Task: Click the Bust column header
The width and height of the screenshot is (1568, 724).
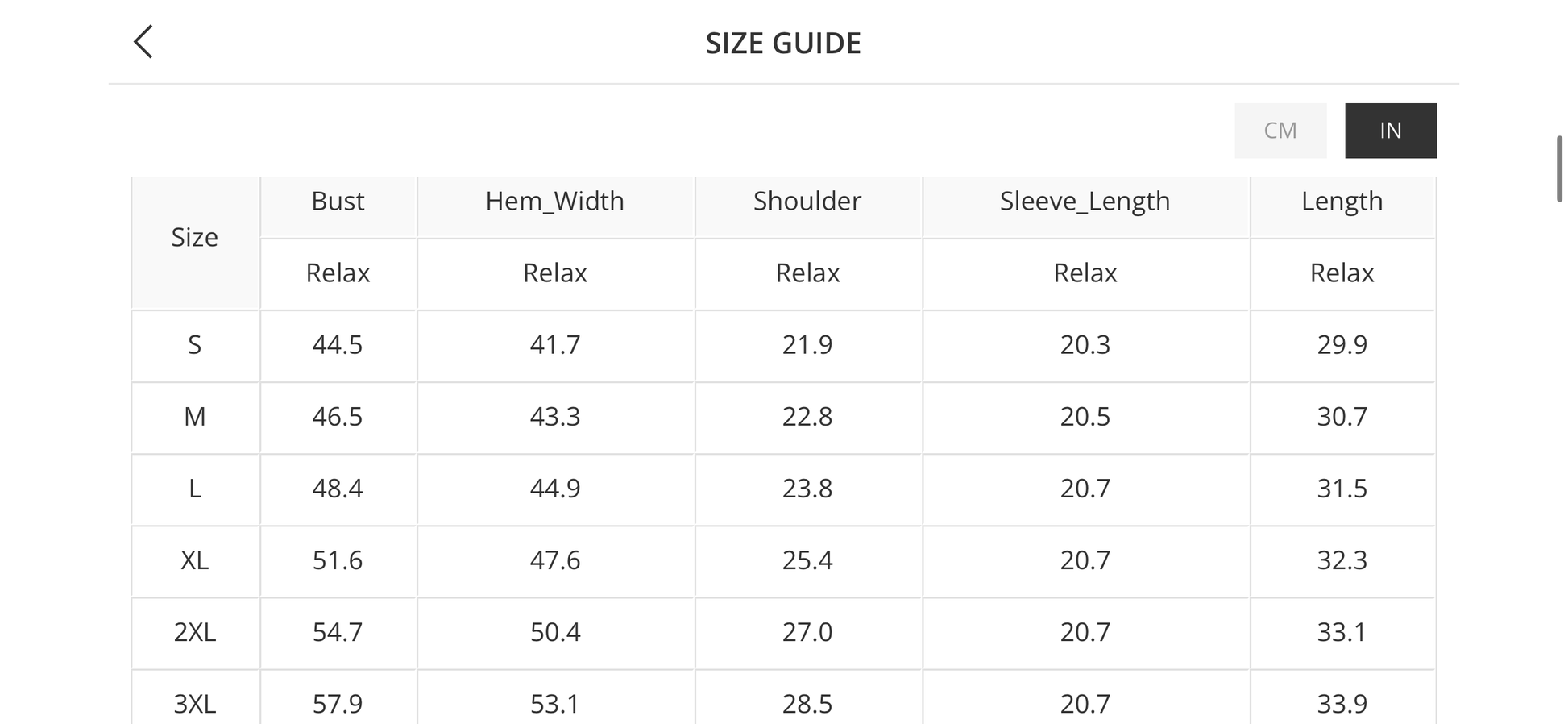Action: pos(338,201)
